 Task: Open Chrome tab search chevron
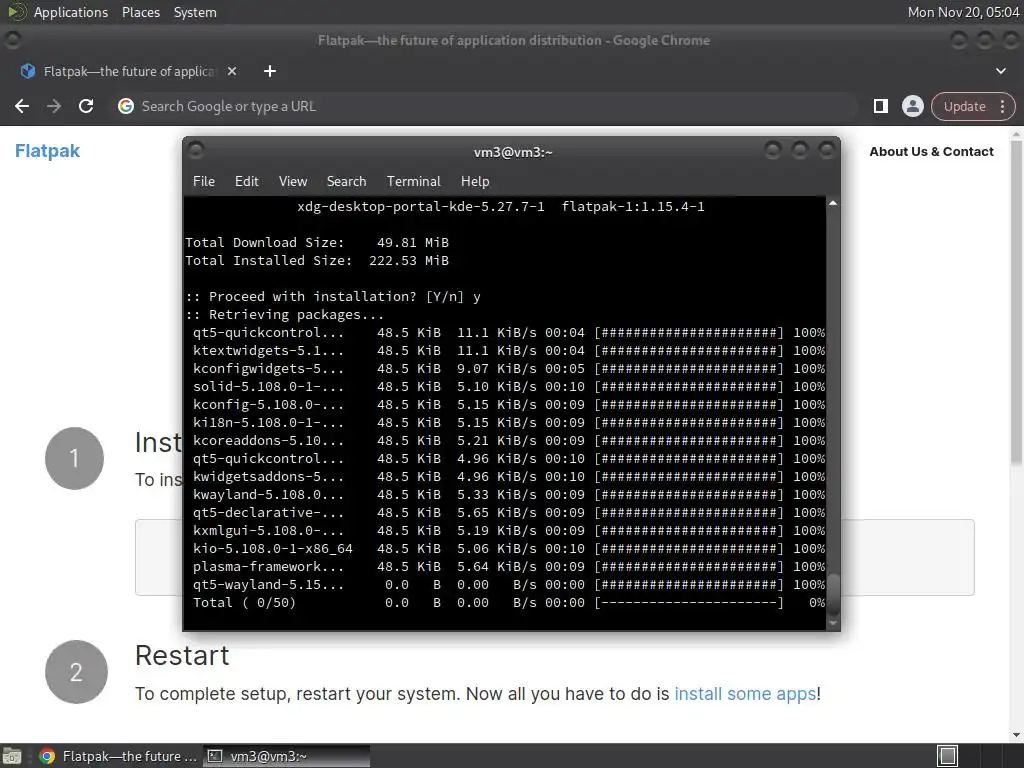pos(1000,71)
